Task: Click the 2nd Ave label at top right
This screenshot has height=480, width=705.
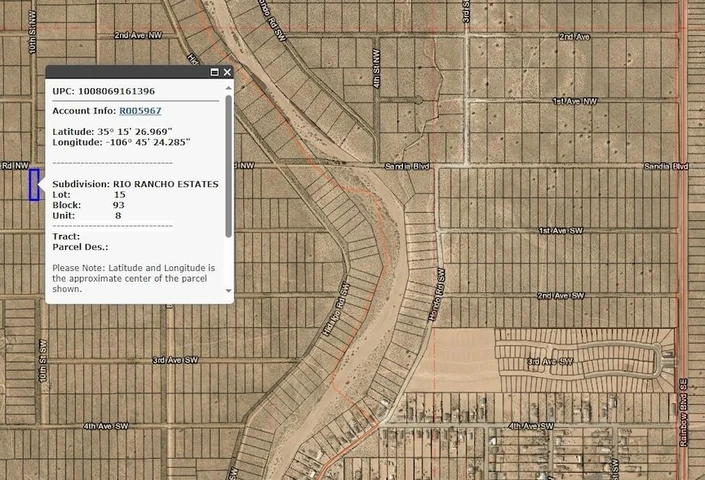Action: pyautogui.click(x=574, y=37)
